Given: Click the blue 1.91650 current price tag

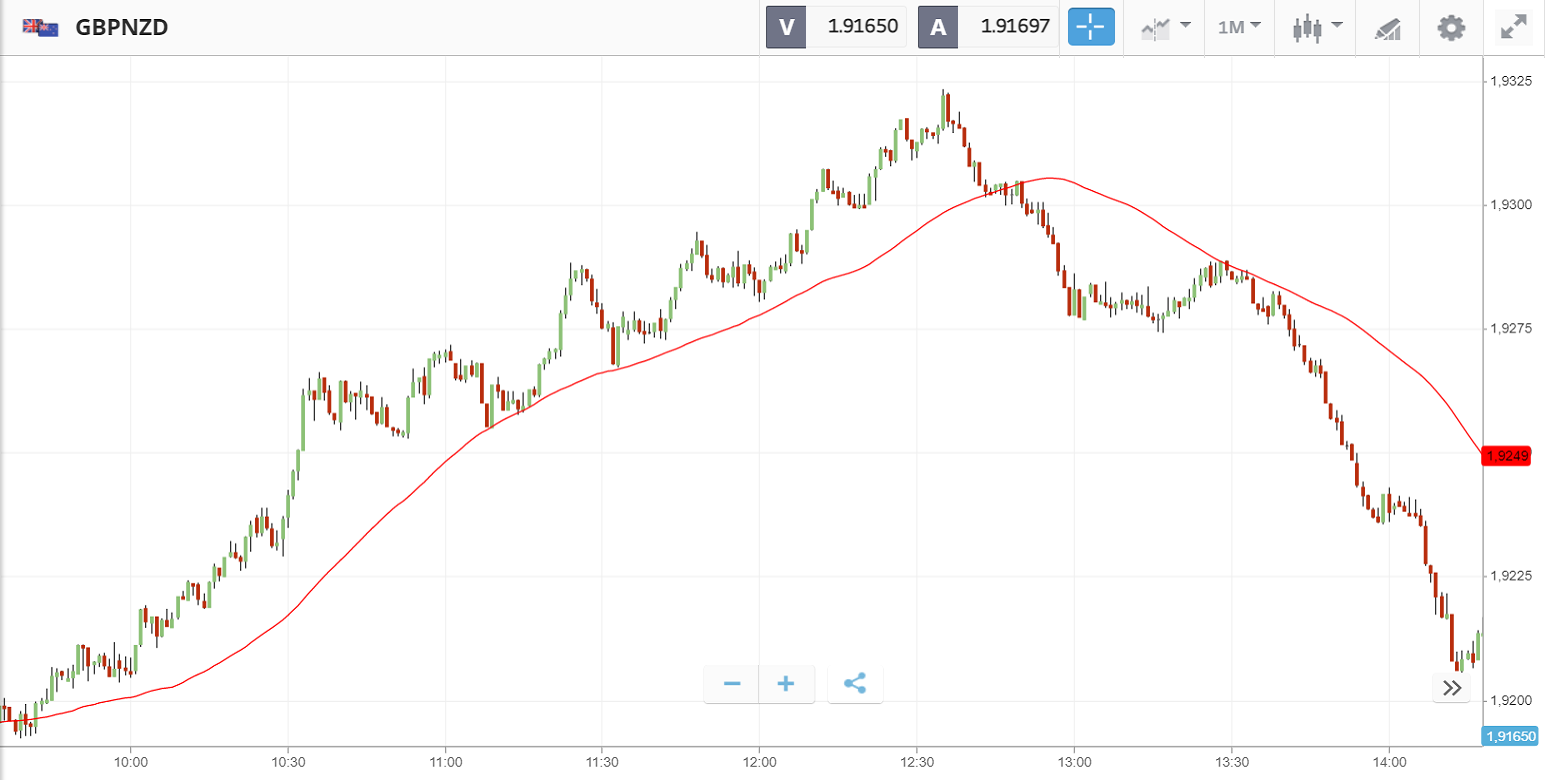Looking at the screenshot, I should (1510, 736).
